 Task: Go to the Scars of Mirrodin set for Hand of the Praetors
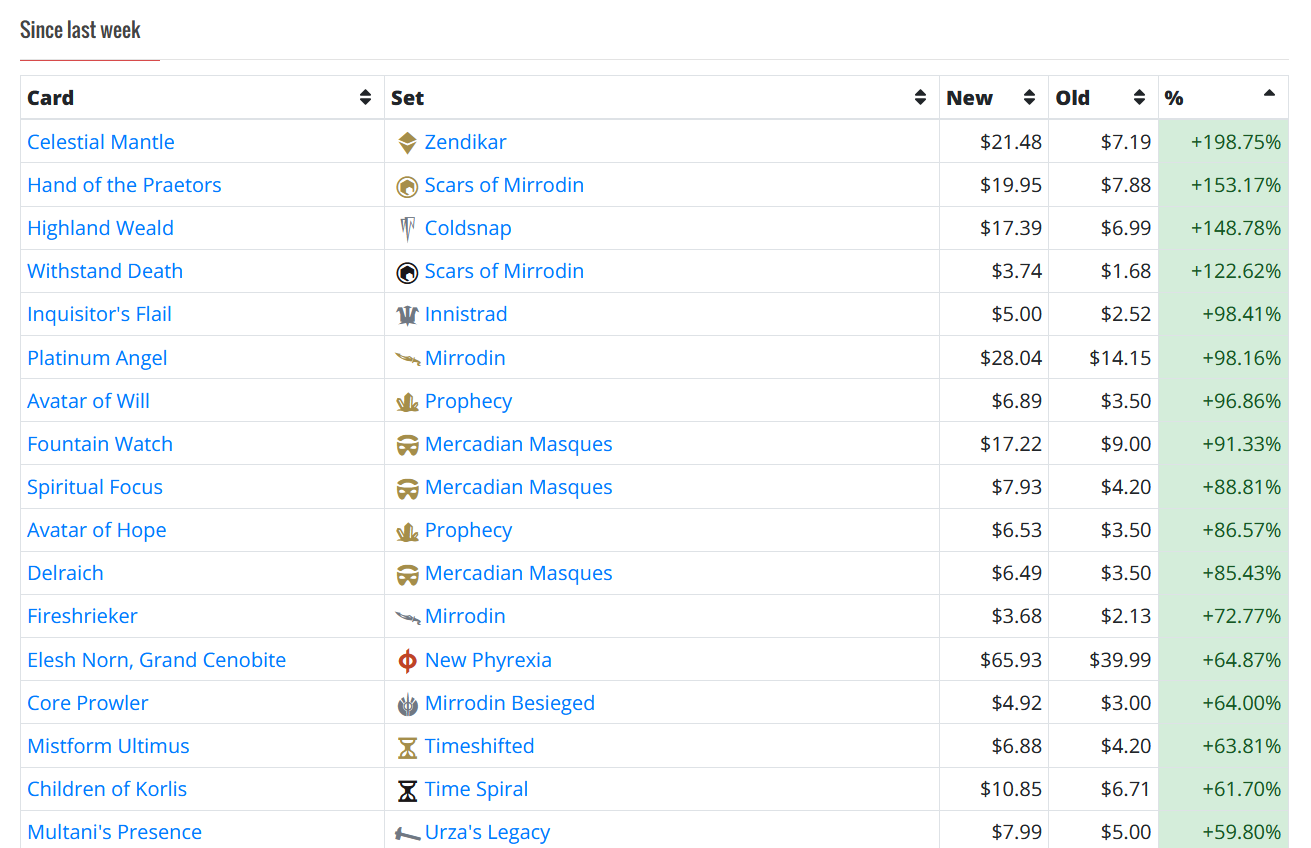pyautogui.click(x=504, y=185)
